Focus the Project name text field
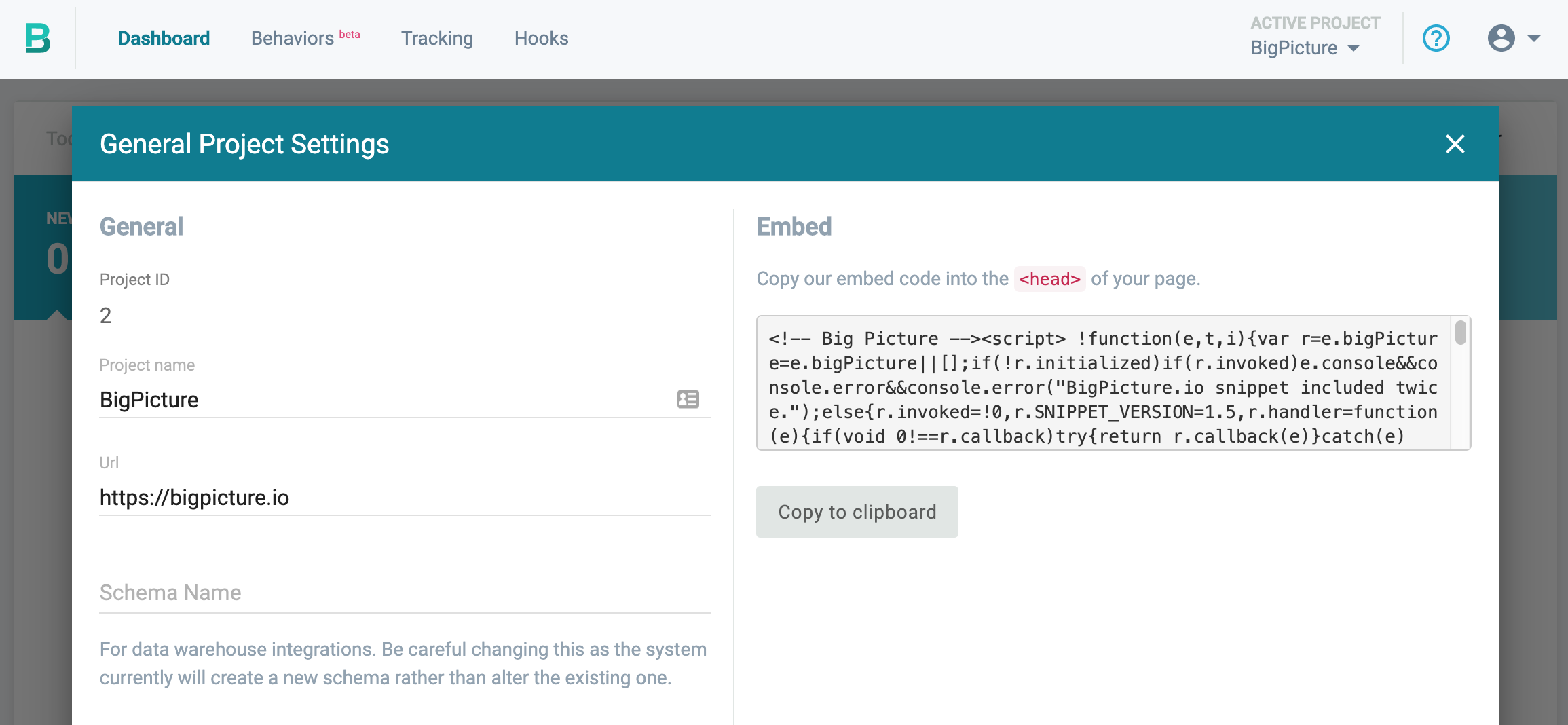This screenshot has width=1568, height=725. tap(380, 400)
